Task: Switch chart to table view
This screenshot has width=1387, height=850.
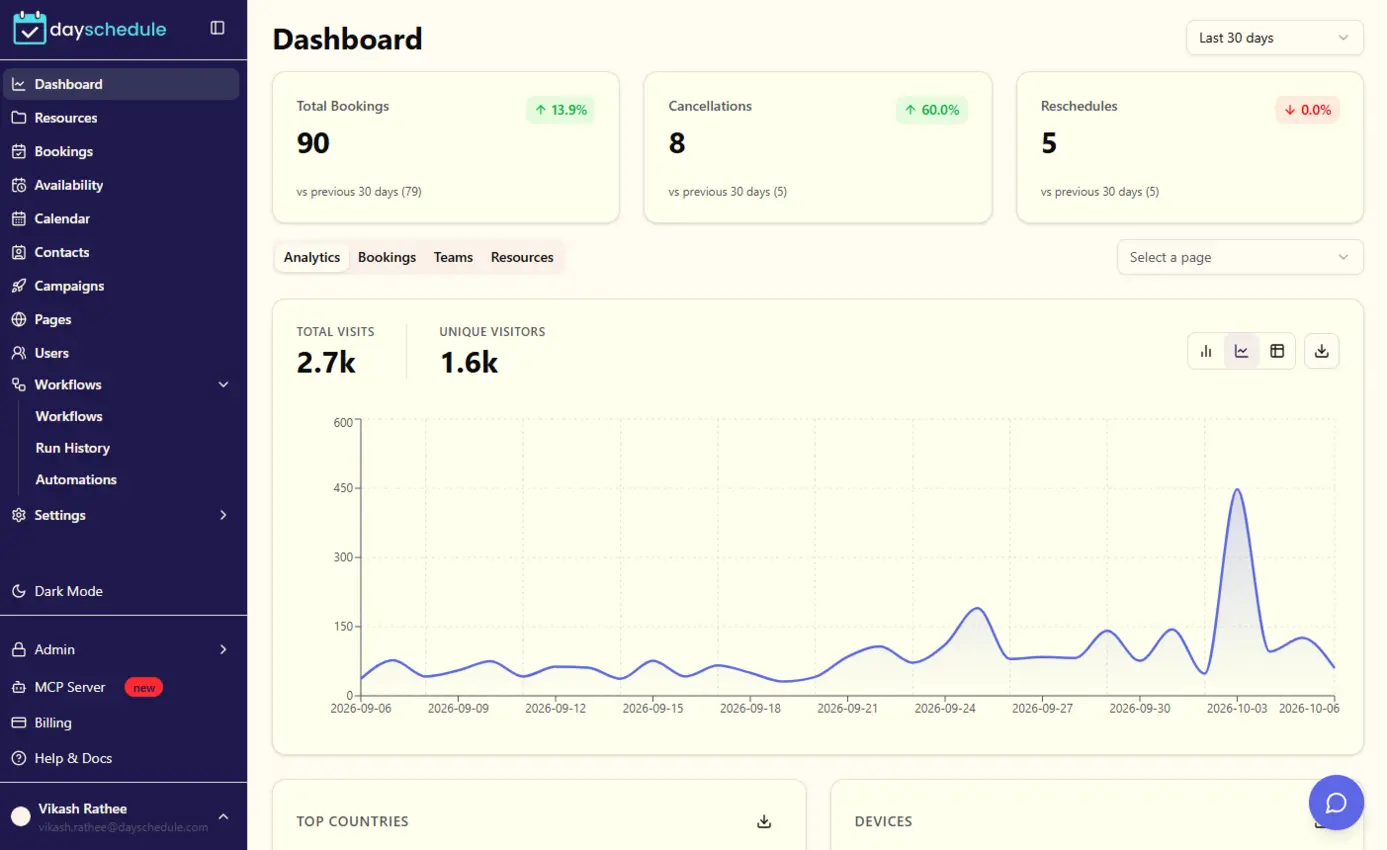Action: [1277, 351]
